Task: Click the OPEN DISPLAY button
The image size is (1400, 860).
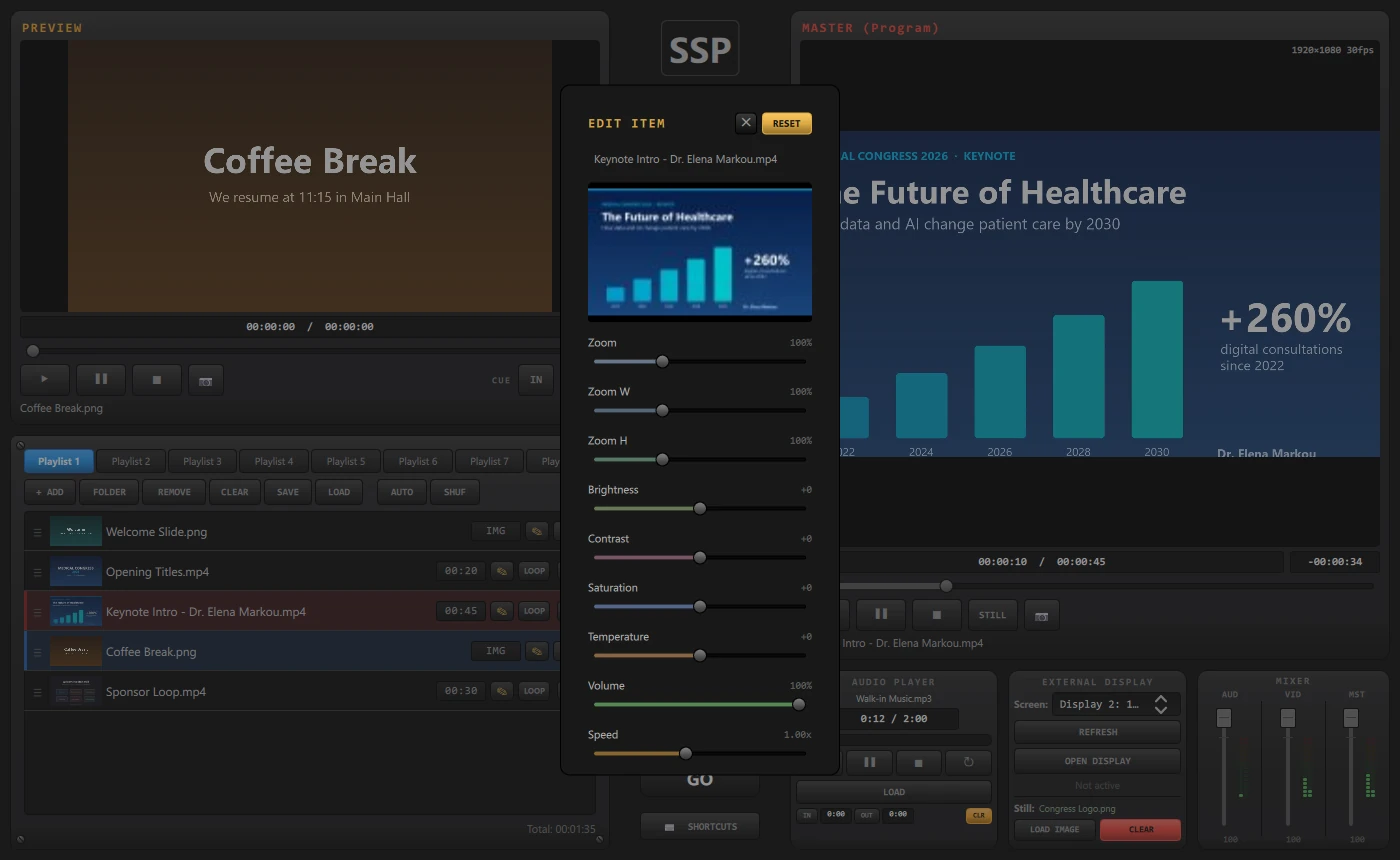Action: pos(1097,761)
